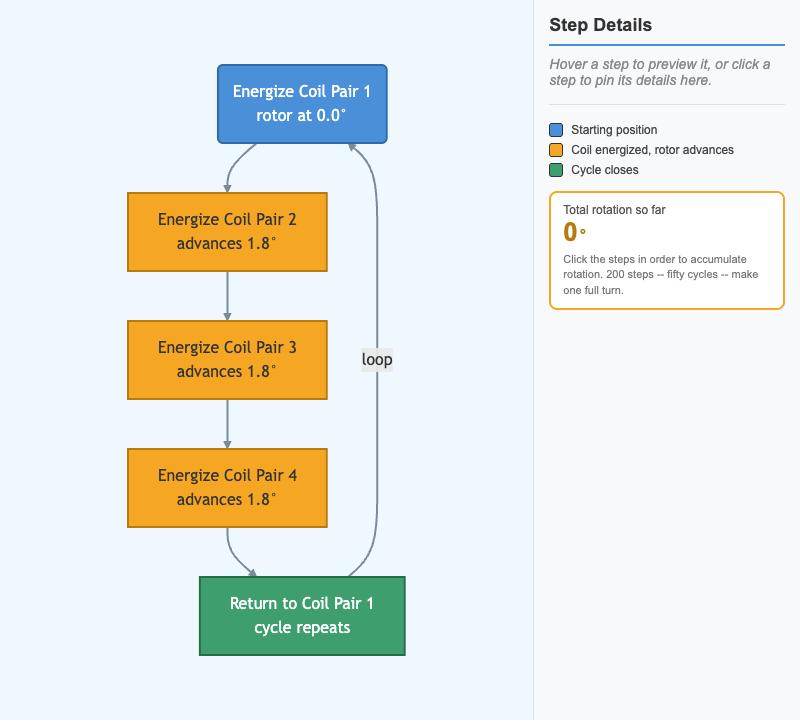Click the blue Starting position swatch
Image resolution: width=800 pixels, height=722 pixels.
556,130
